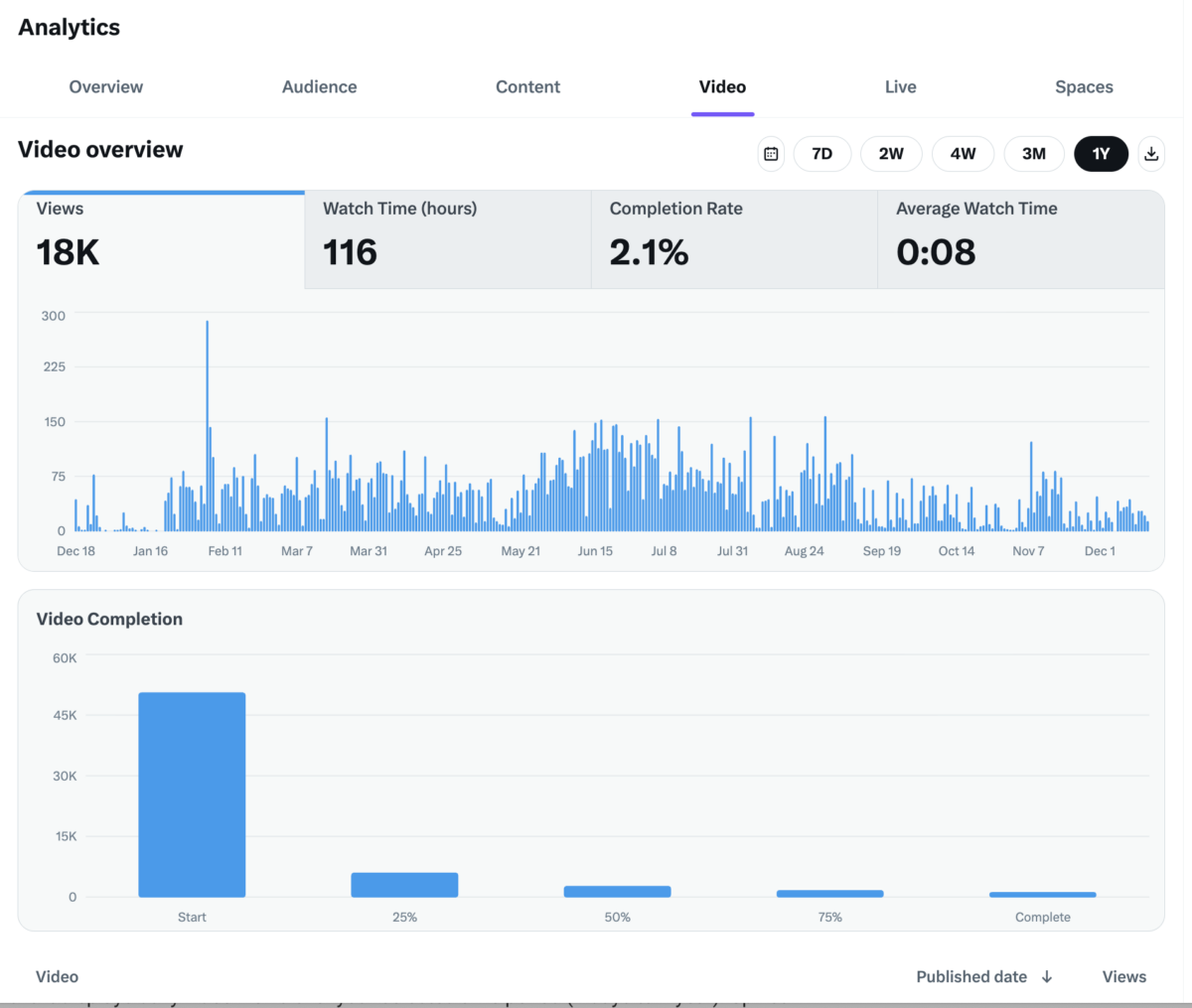
Task: Click the Views column header
Action: click(1123, 976)
